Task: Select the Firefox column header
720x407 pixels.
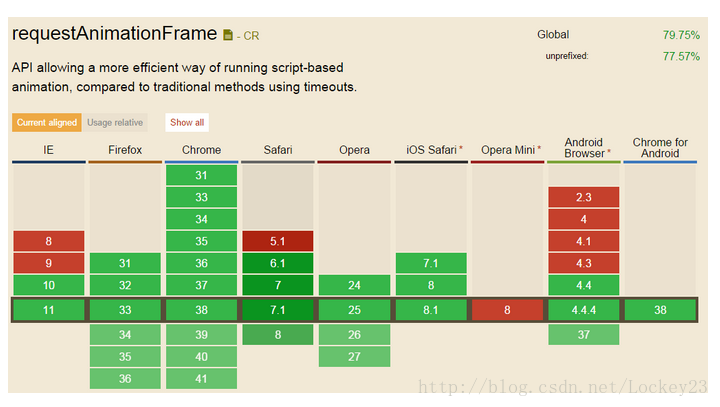Action: (x=125, y=150)
